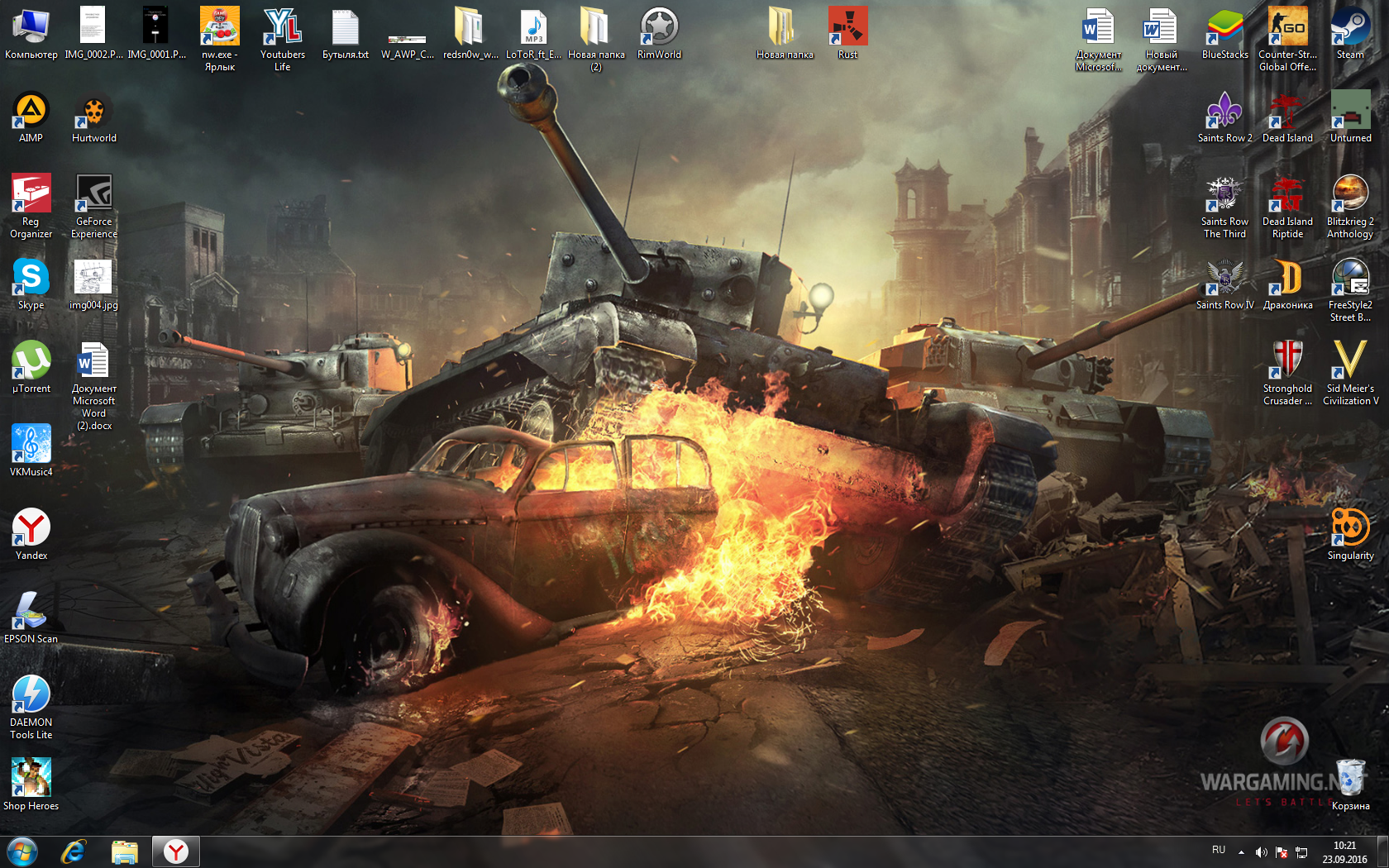This screenshot has width=1389, height=868.
Task: Show hidden system tray icons
Action: [1241, 852]
